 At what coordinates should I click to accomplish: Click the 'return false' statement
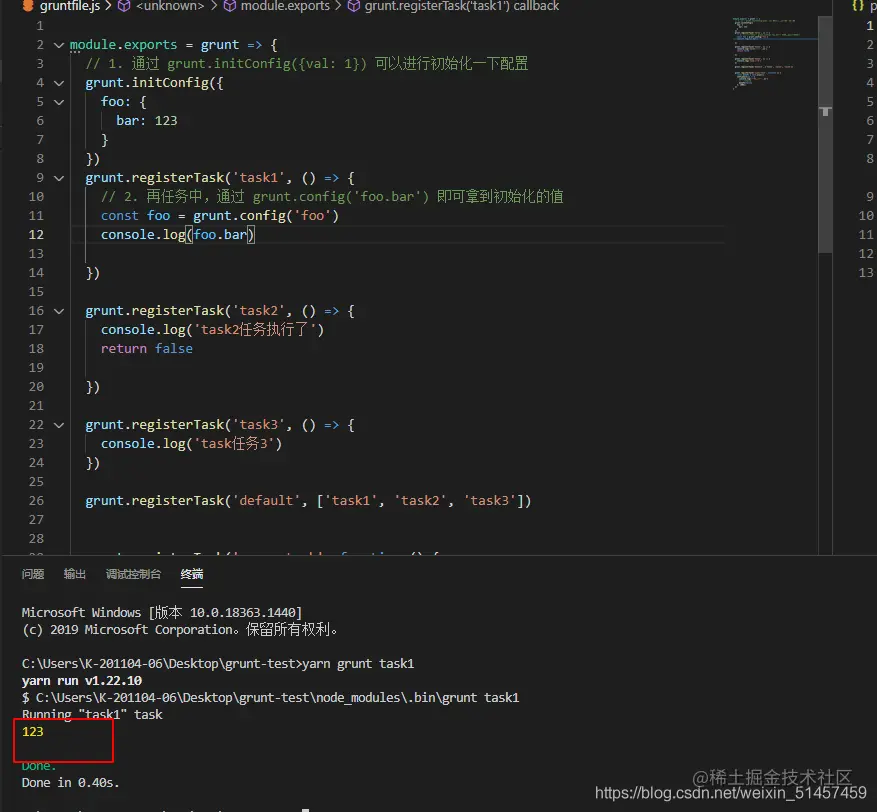(147, 349)
